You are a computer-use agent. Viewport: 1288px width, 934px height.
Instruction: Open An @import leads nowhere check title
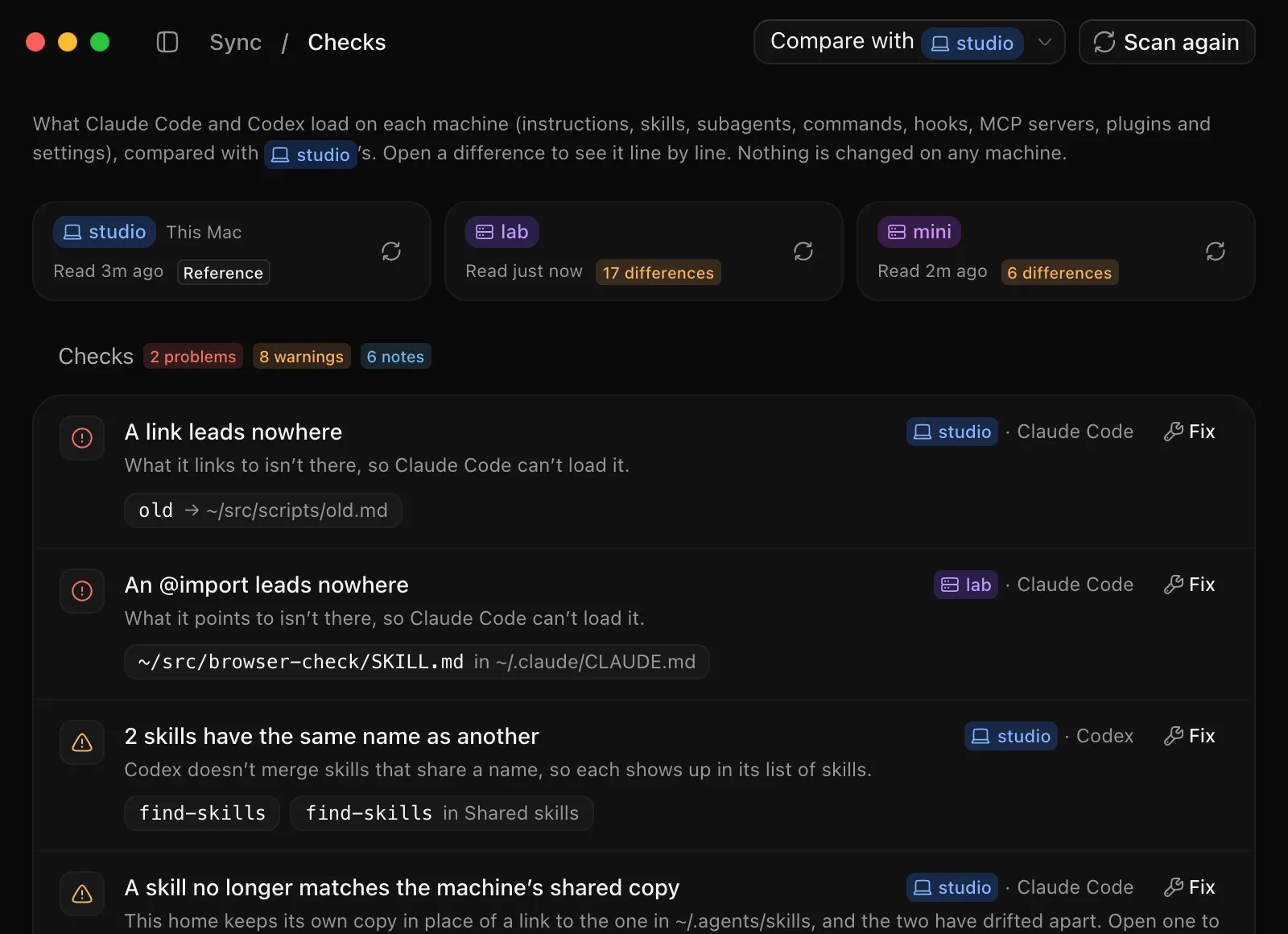coord(266,585)
